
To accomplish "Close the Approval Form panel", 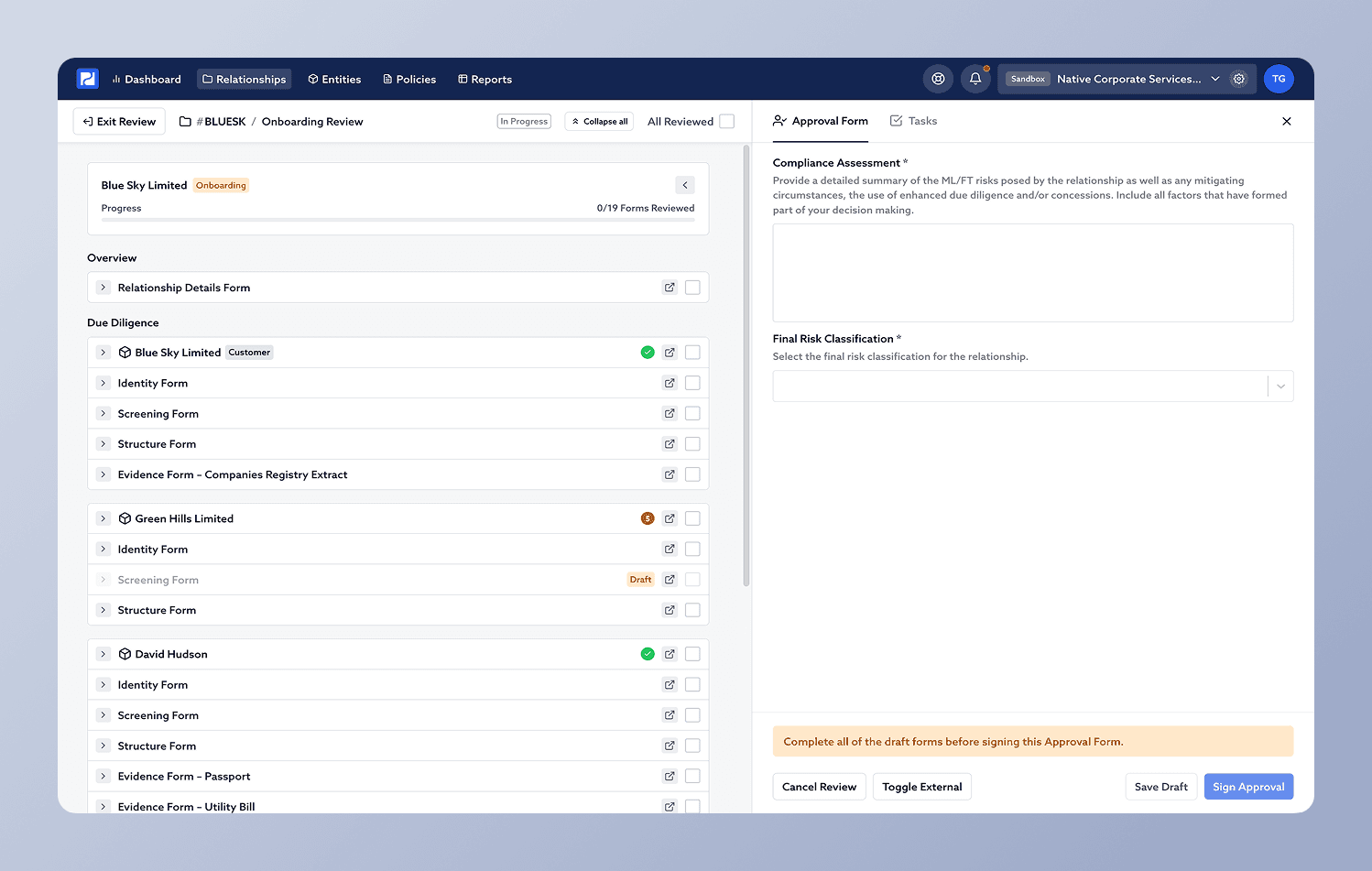I will (x=1287, y=121).
